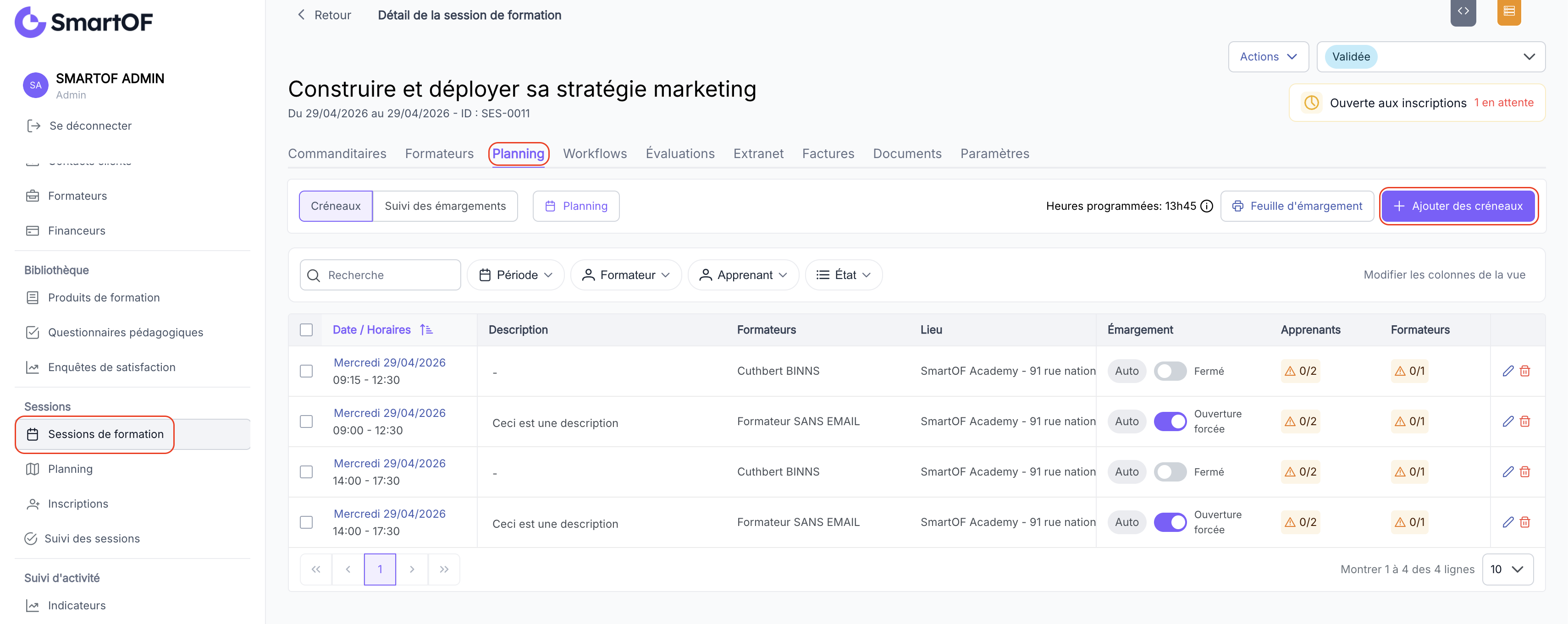Open the Formateur filter
Viewport: 1568px width, 624px height.
626,275
